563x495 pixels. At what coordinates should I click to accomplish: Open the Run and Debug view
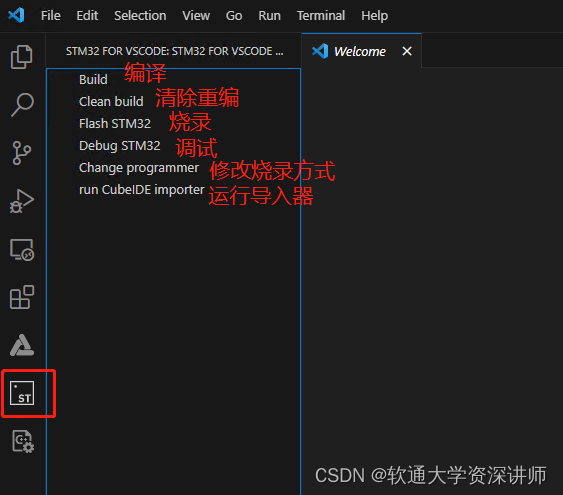click(22, 201)
